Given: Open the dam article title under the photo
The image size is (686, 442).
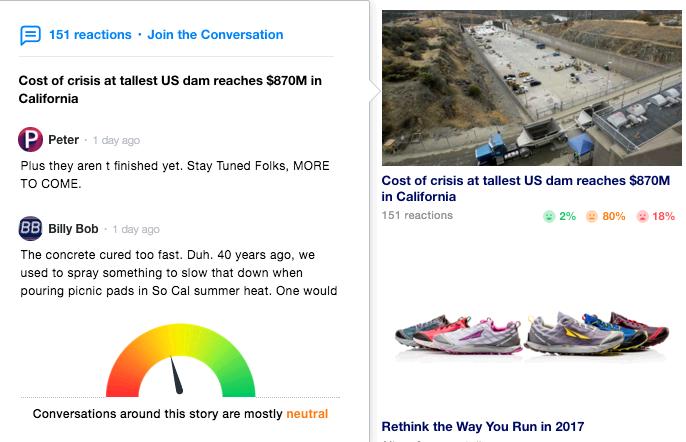Looking at the screenshot, I should coord(525,189).
